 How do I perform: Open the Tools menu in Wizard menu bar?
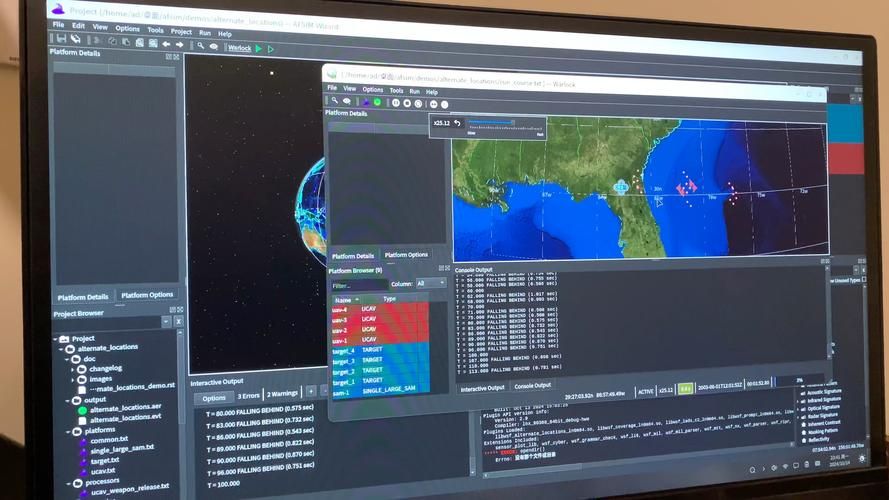(155, 30)
